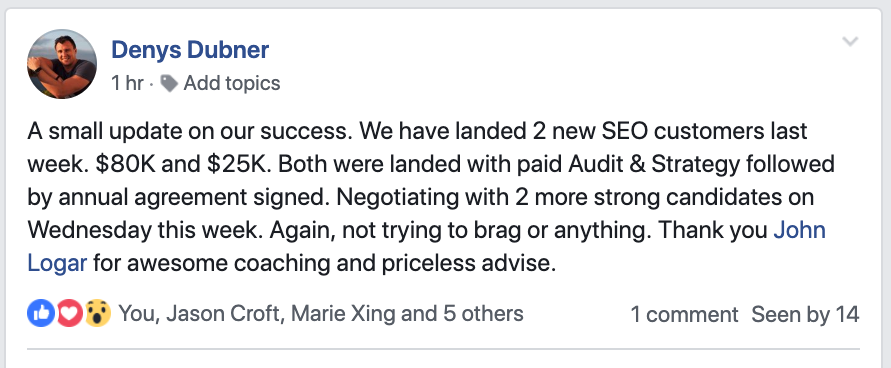
Task: Open Denys Dubner's profile via name link
Action: tap(190, 50)
